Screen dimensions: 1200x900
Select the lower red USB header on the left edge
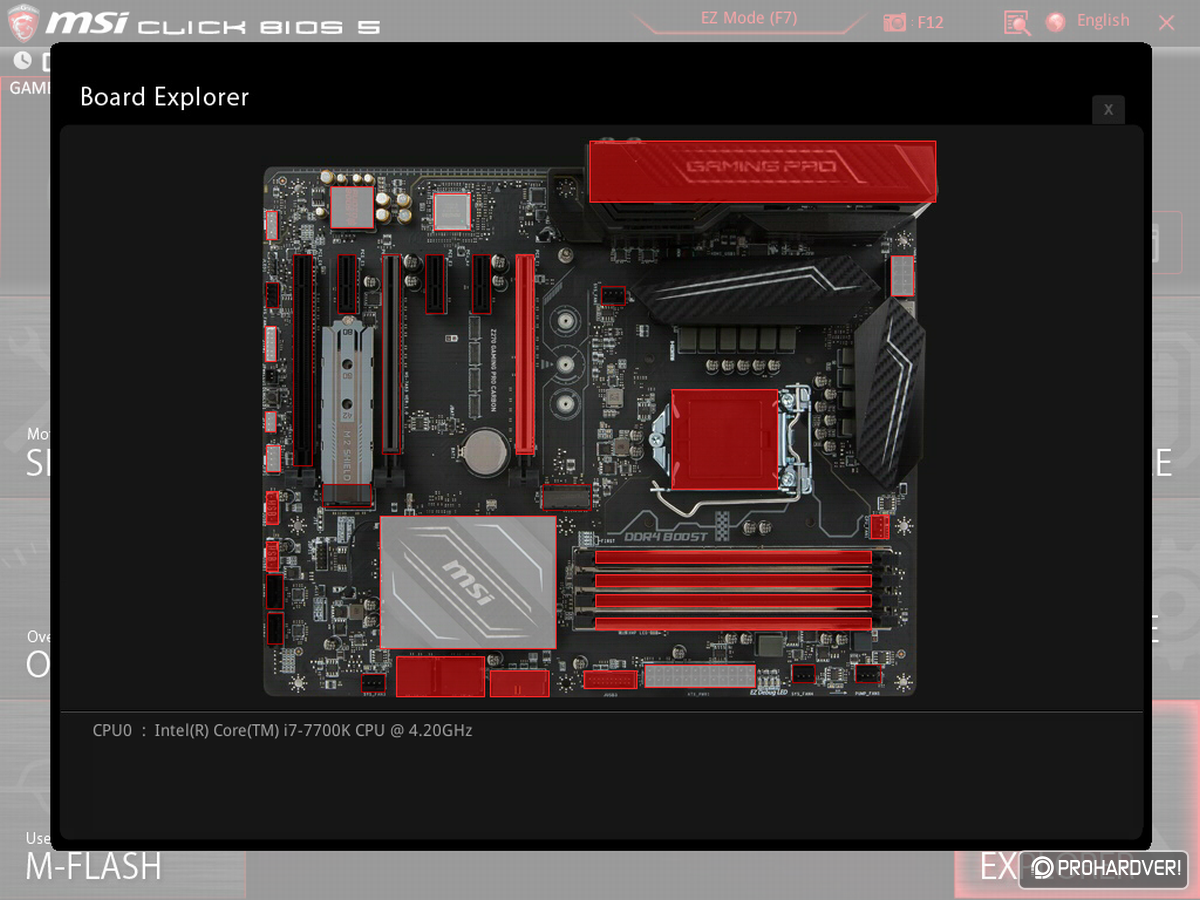coord(272,555)
